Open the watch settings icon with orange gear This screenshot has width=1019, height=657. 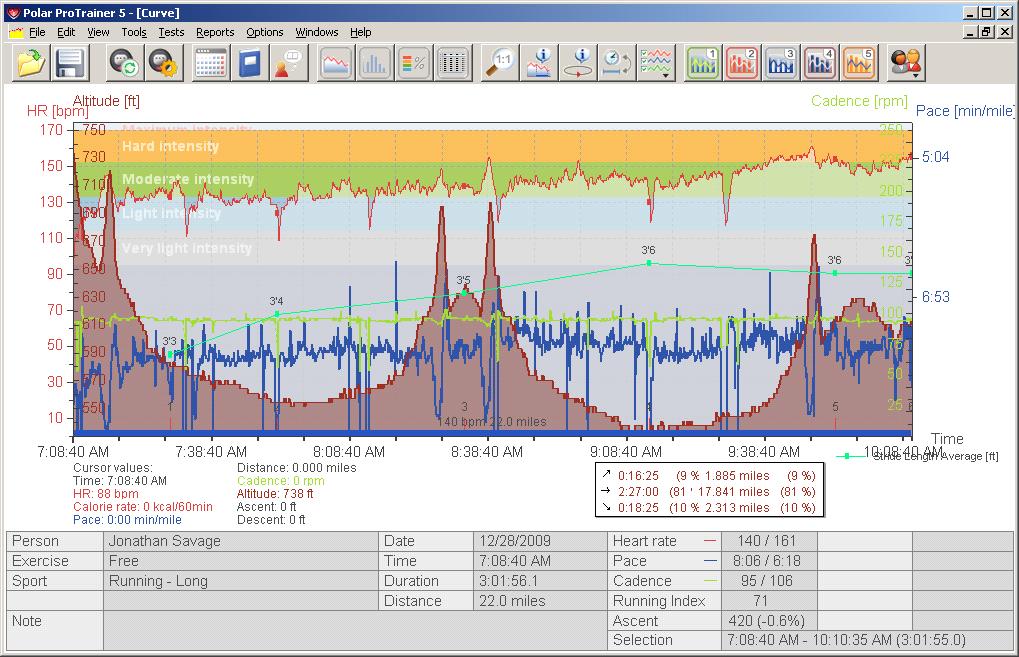pos(162,63)
